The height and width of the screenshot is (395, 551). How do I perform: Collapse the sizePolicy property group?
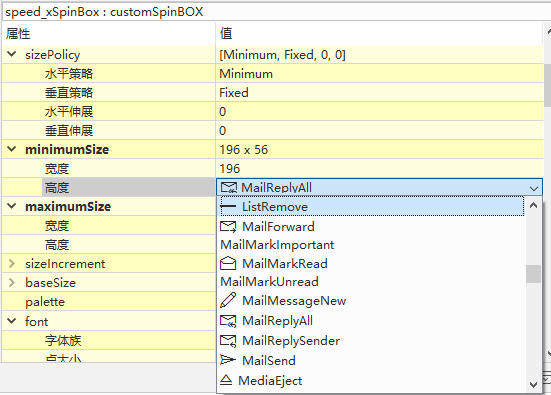12,54
